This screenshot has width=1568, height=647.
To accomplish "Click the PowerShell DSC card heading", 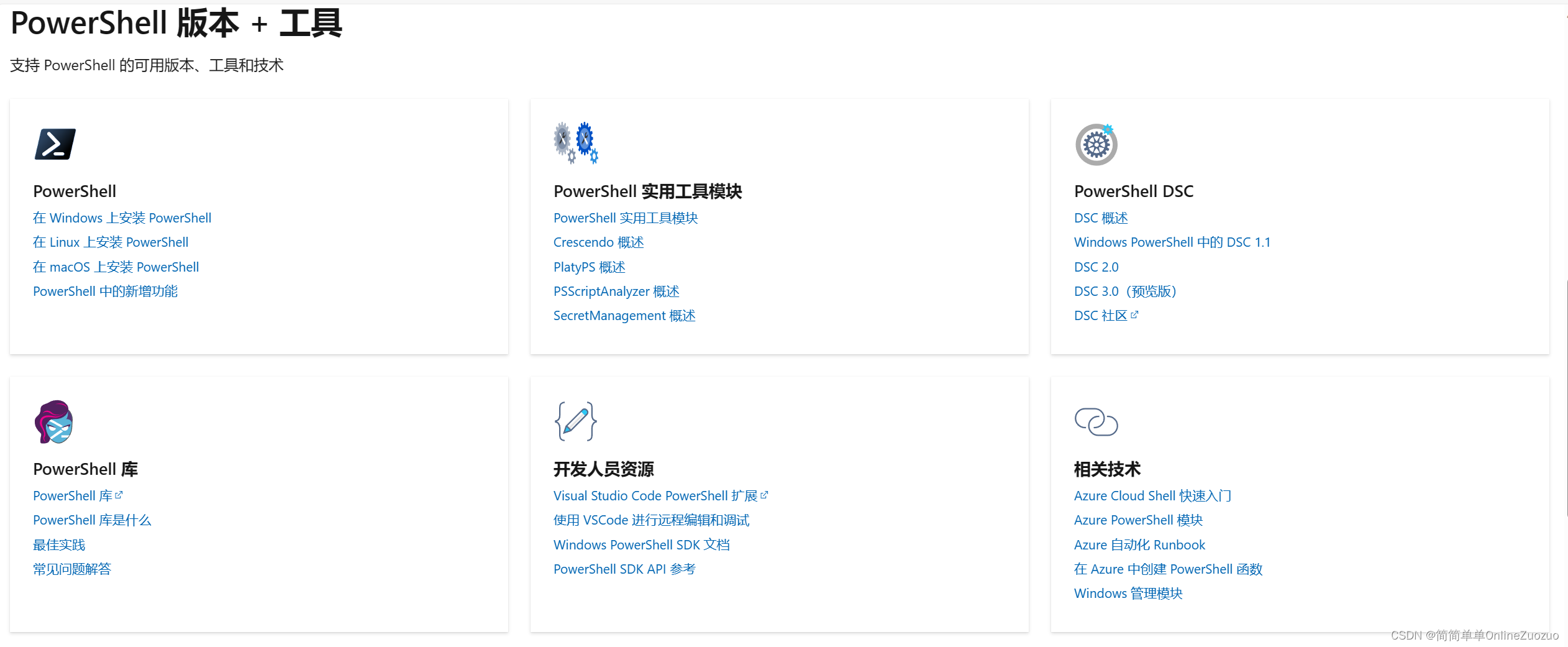I will pyautogui.click(x=1134, y=191).
